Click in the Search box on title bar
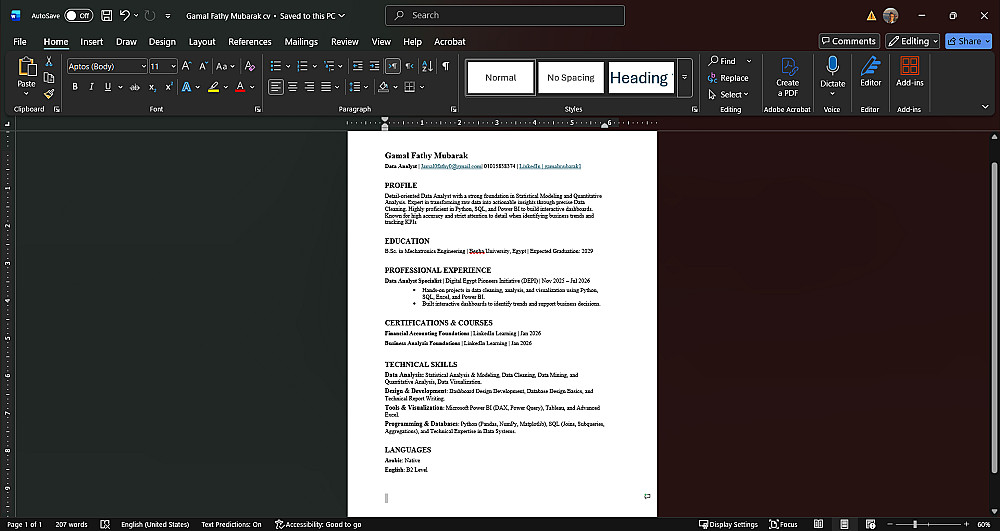This screenshot has height=531, width=1000. tap(505, 15)
